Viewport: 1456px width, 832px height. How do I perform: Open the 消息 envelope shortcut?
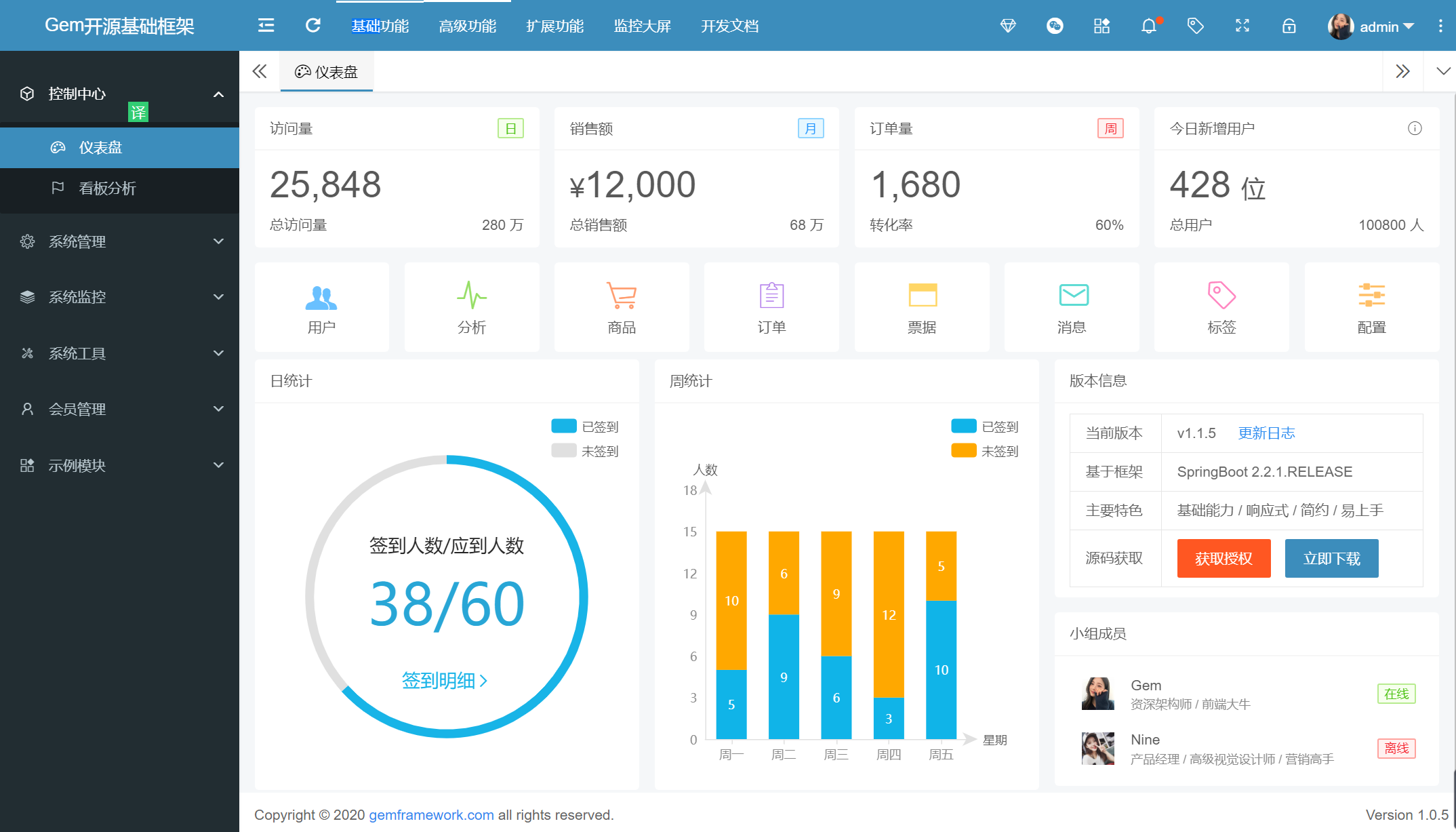click(1072, 307)
